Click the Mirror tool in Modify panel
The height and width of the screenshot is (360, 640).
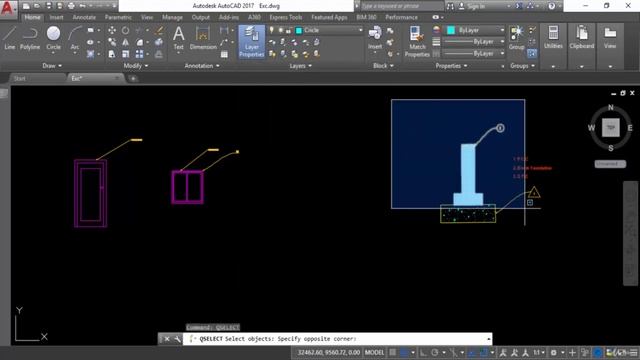(125, 42)
